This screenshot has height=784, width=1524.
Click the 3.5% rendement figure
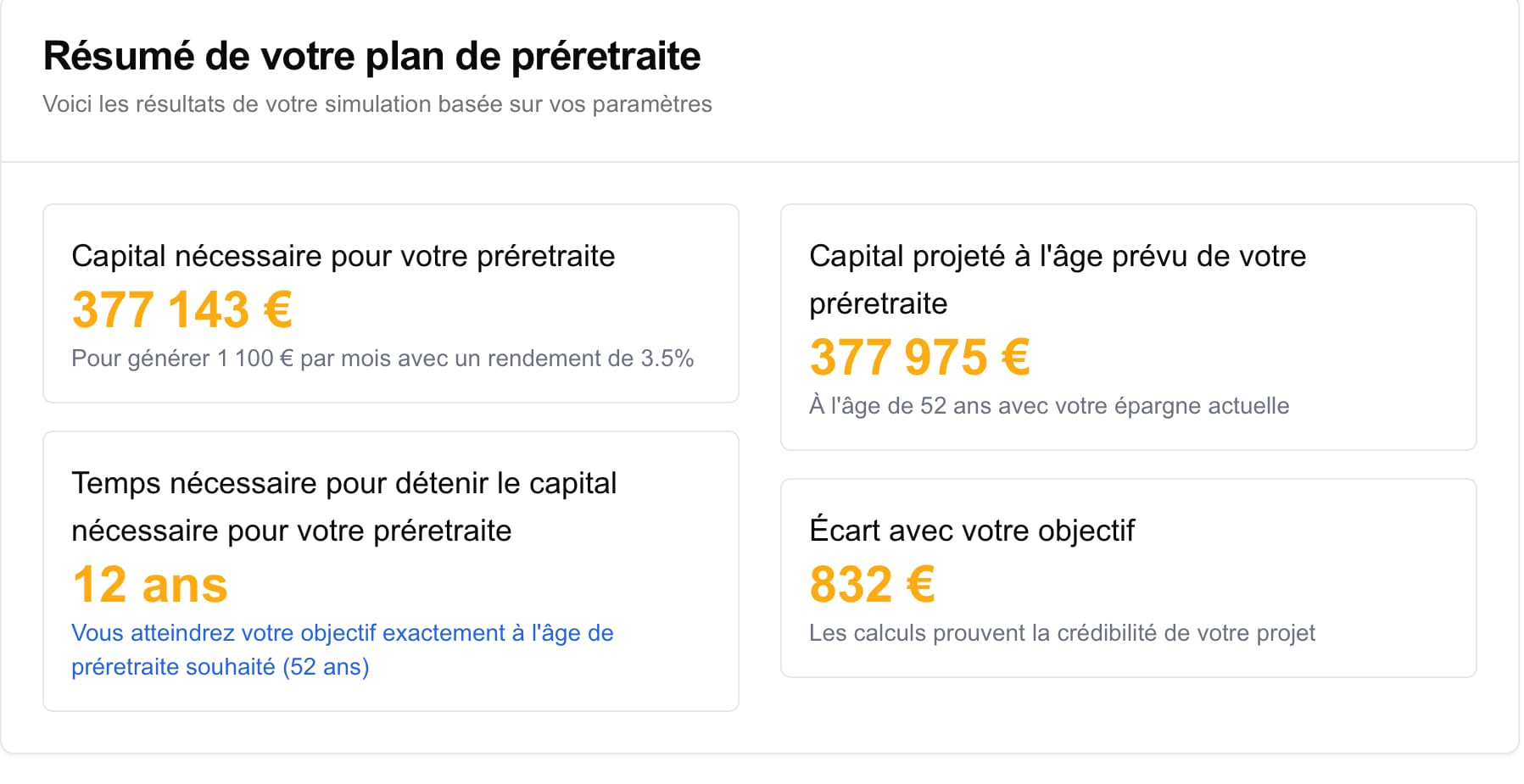click(667, 359)
